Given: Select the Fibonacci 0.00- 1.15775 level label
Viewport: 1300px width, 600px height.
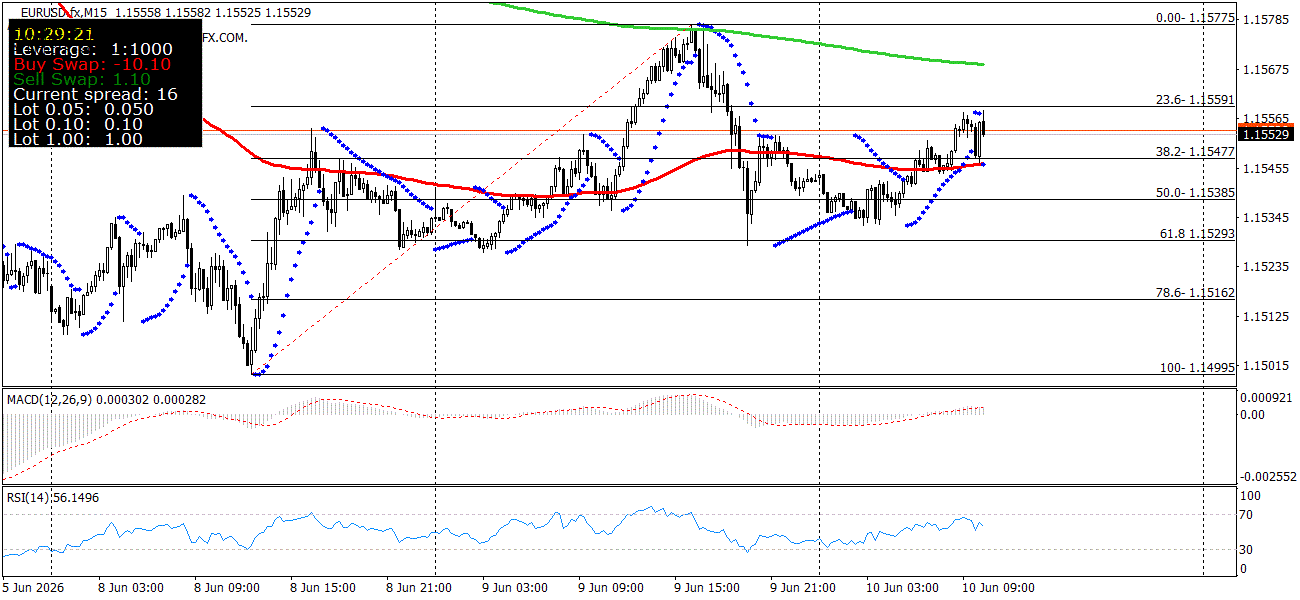Looking at the screenshot, I should point(1195,18).
